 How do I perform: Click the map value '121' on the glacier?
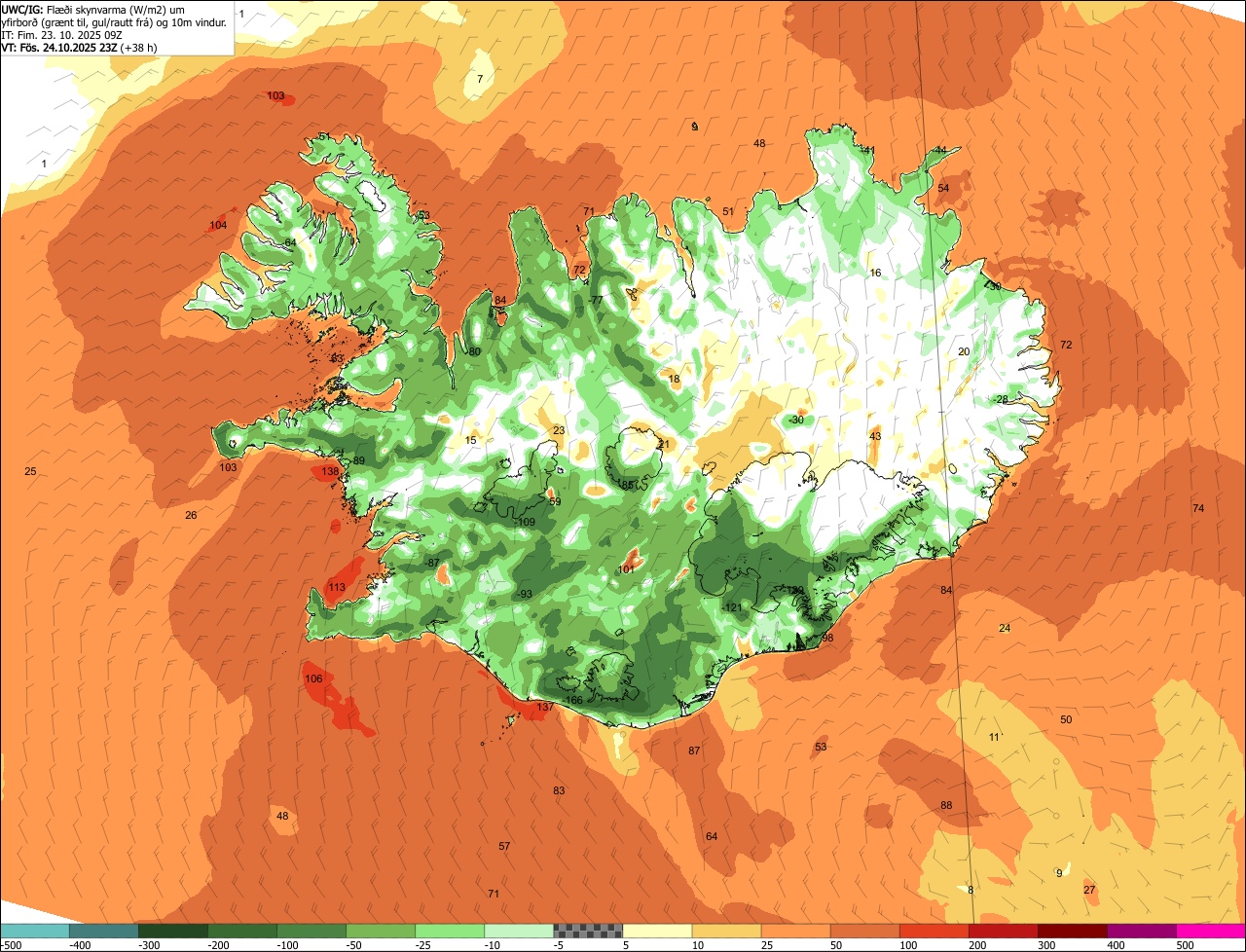pos(732,607)
